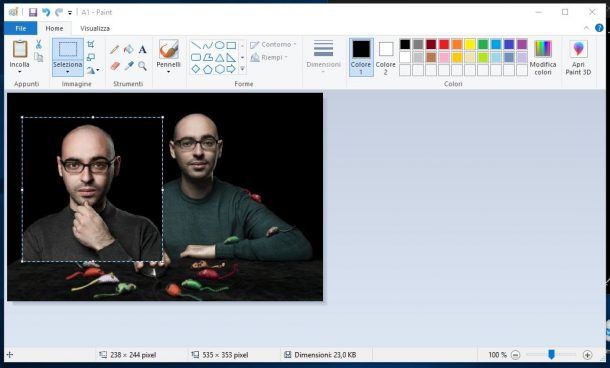Click the zoom in plus button
Screen dimensions: 610x368
click(x=587, y=355)
